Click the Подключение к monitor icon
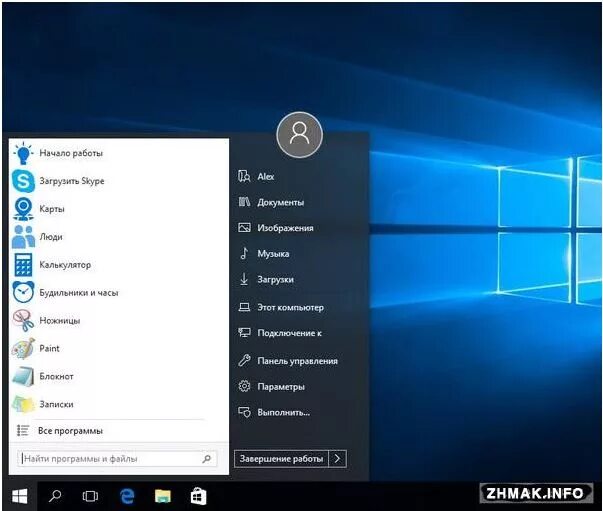The image size is (603, 511). pyautogui.click(x=244, y=333)
